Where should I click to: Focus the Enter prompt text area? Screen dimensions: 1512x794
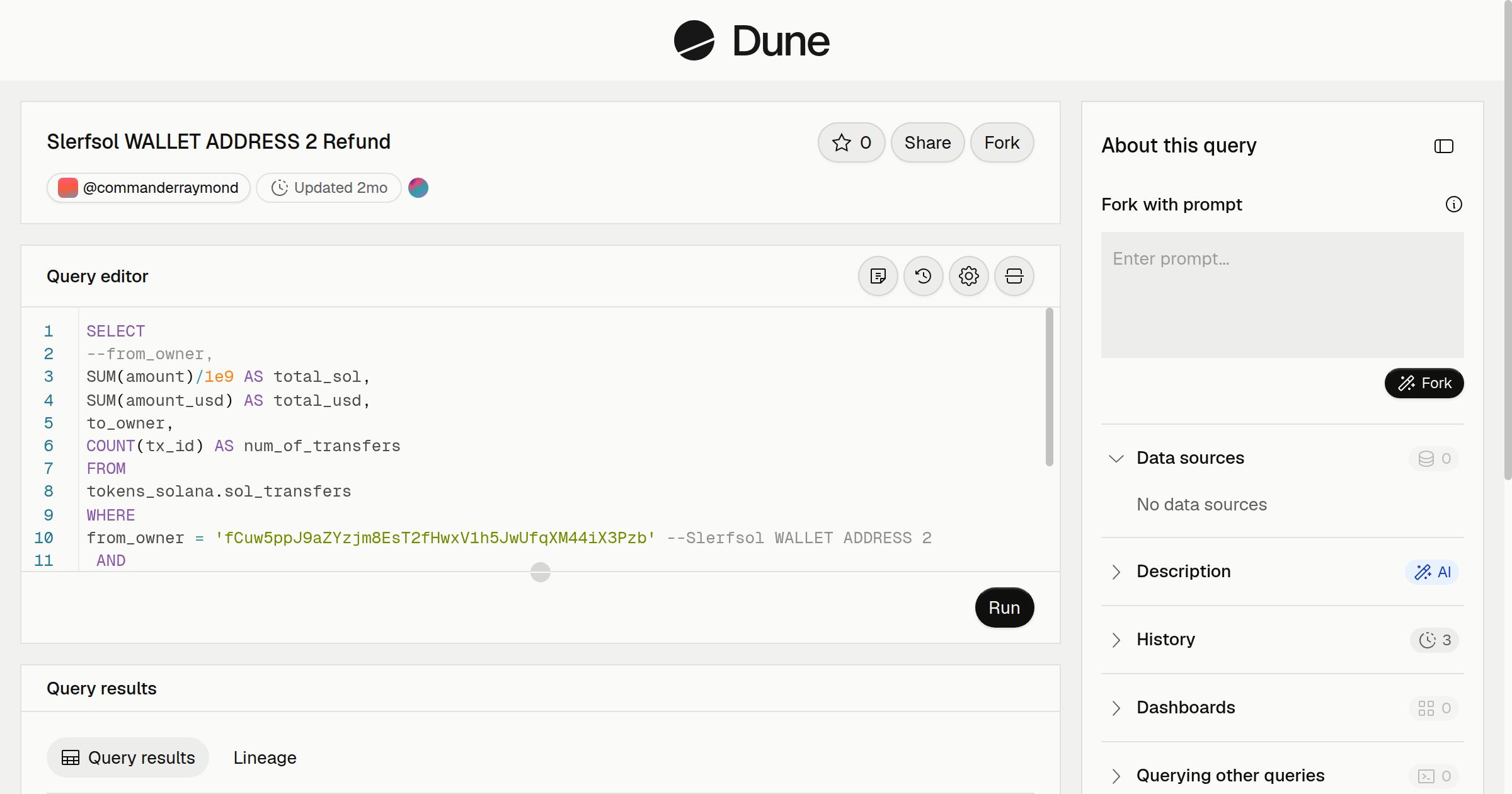coord(1282,295)
